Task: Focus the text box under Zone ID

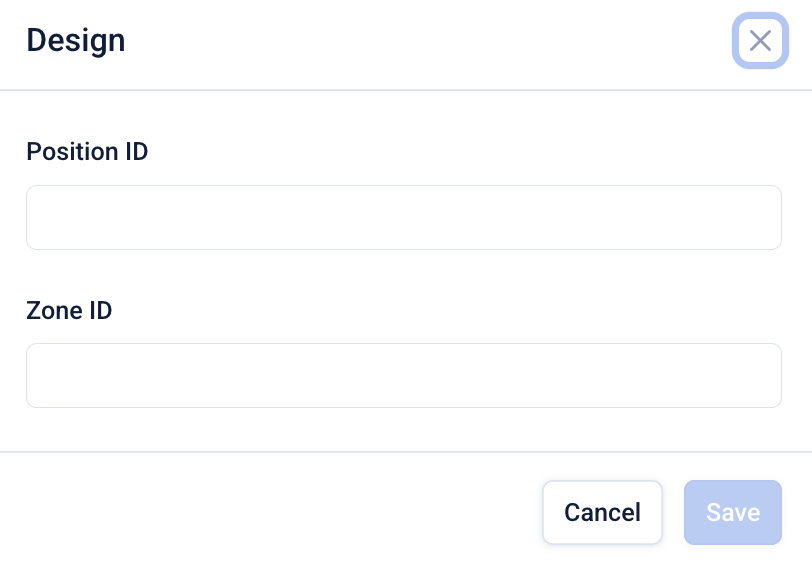Action: [x=403, y=375]
